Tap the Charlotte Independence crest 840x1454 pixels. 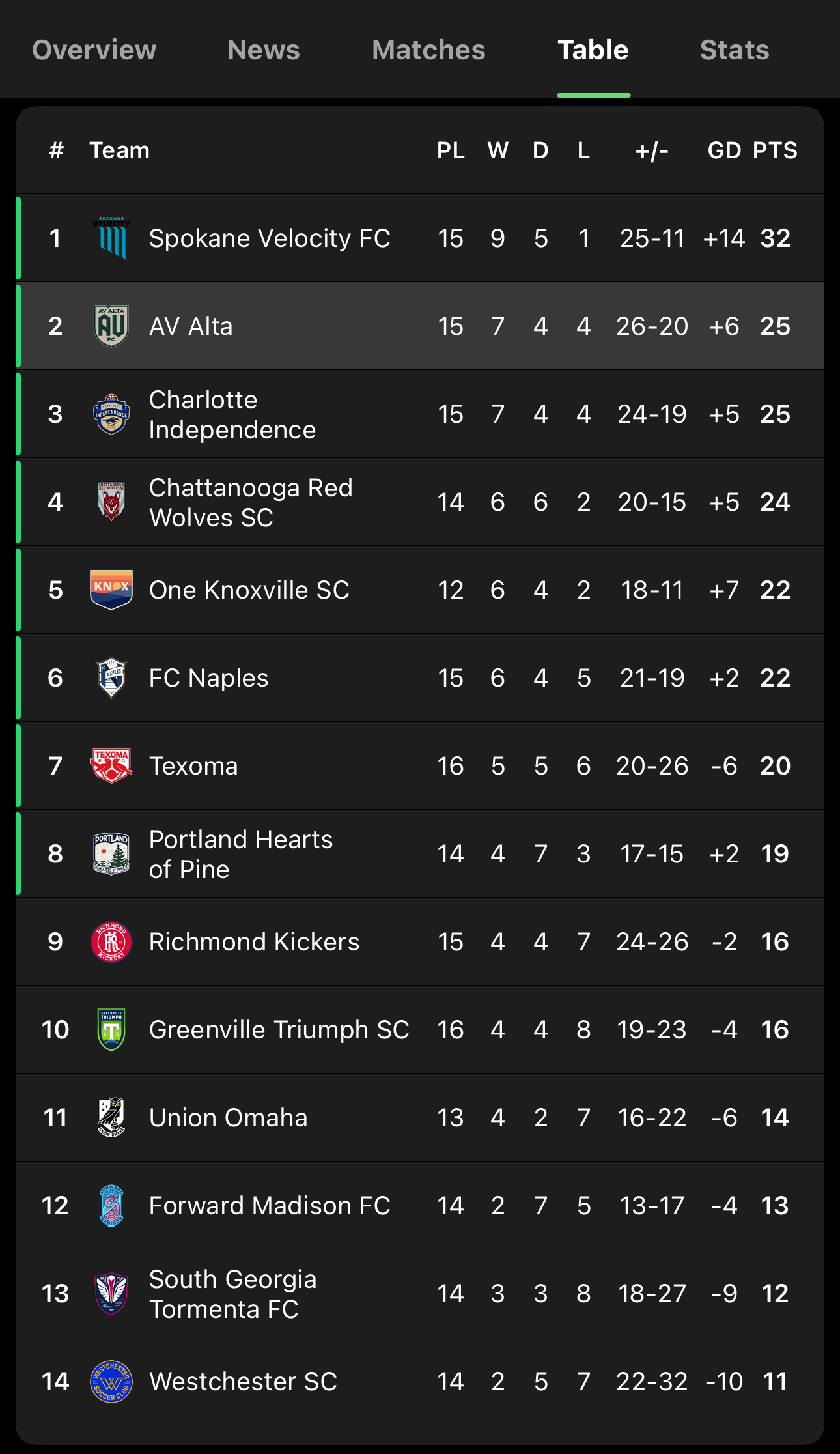[111, 414]
